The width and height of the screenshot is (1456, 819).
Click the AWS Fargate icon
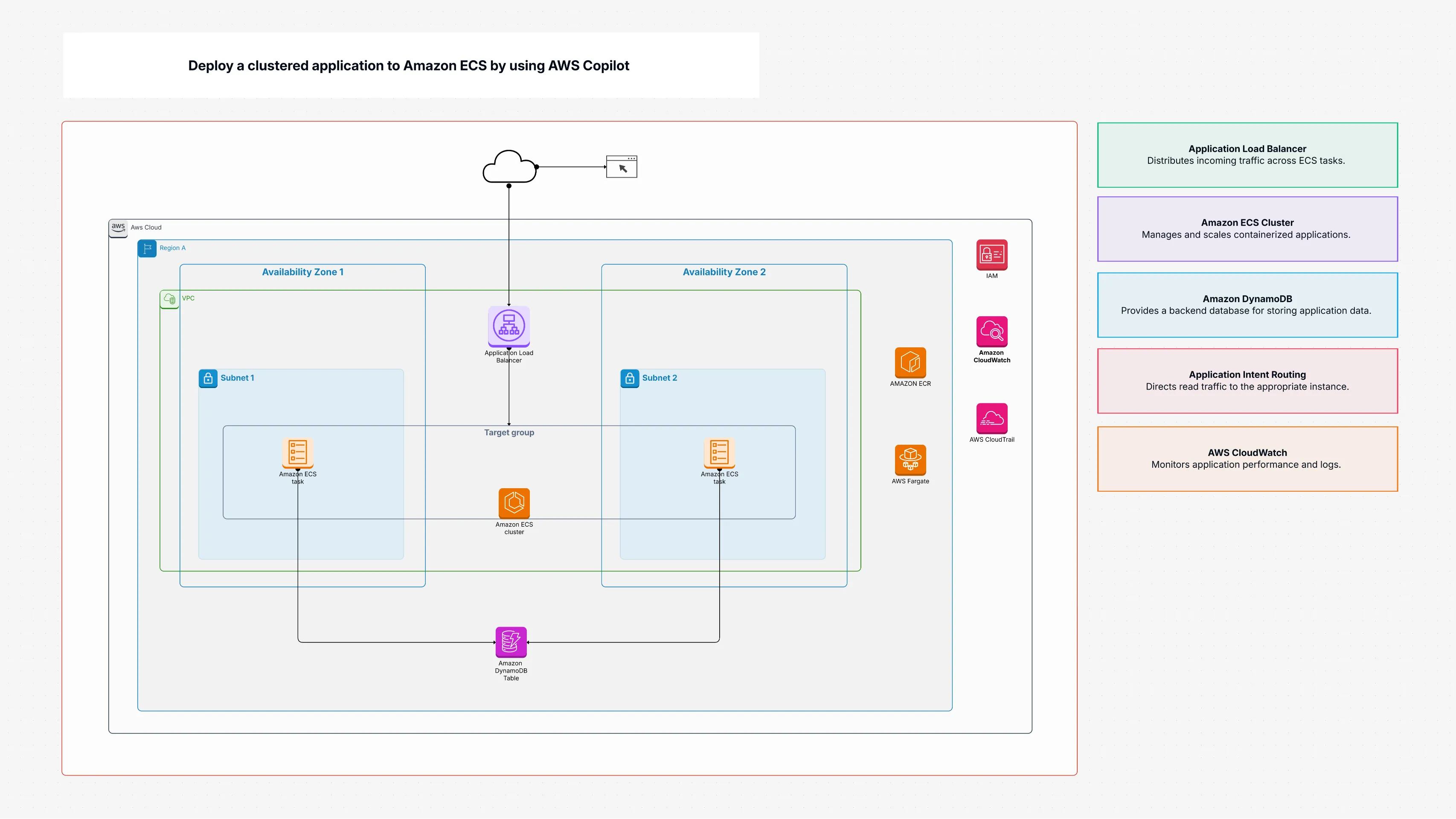[910, 460]
